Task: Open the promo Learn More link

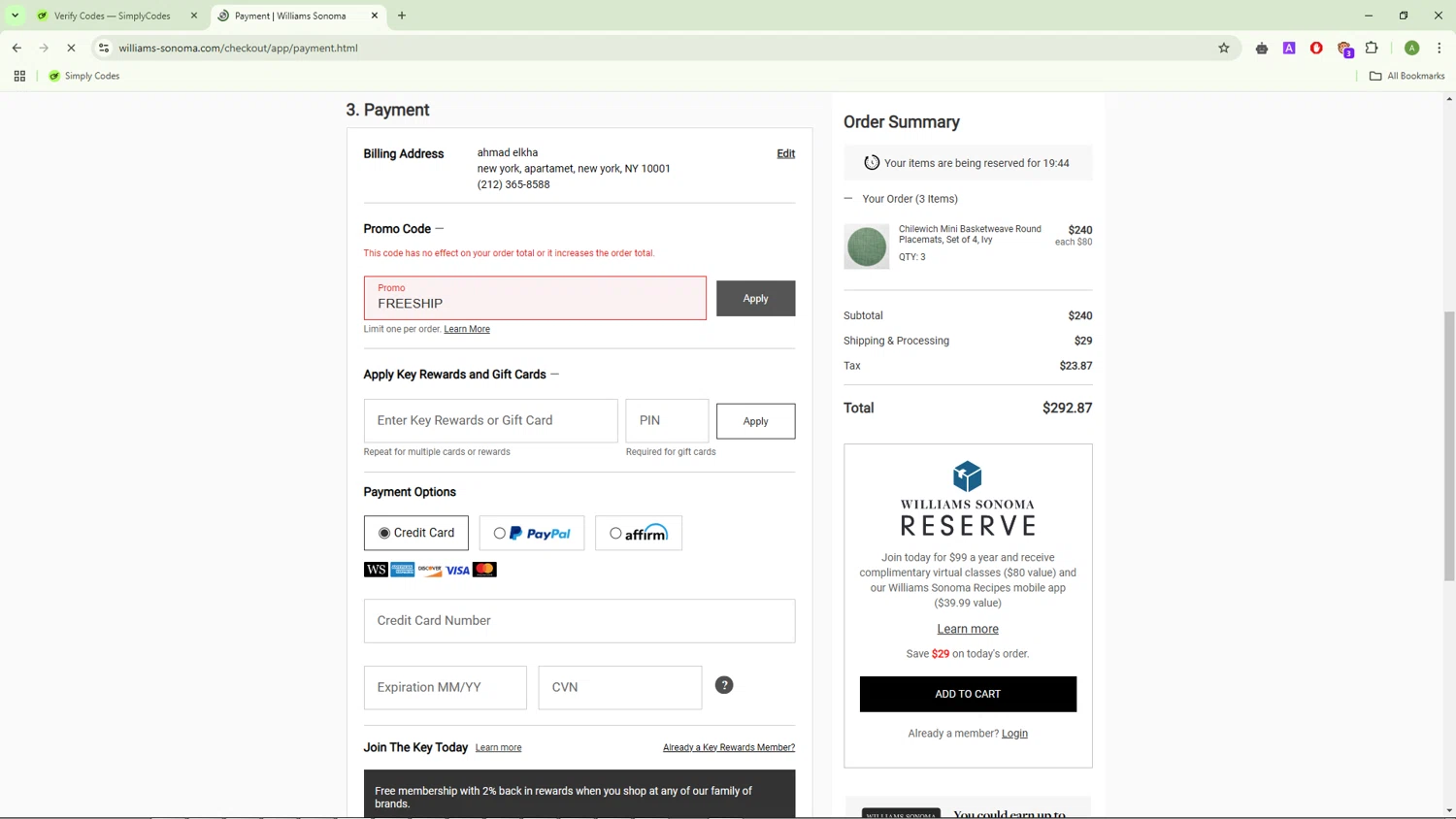Action: coord(467,329)
